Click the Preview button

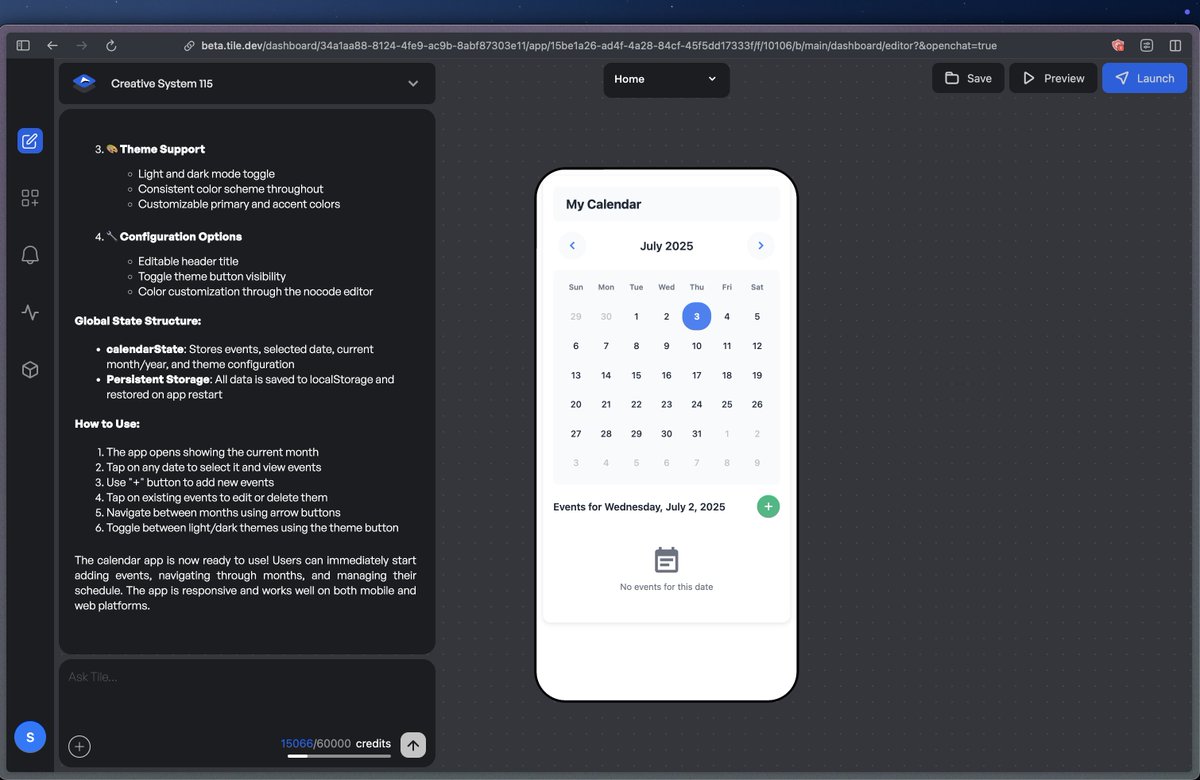pyautogui.click(x=1052, y=77)
